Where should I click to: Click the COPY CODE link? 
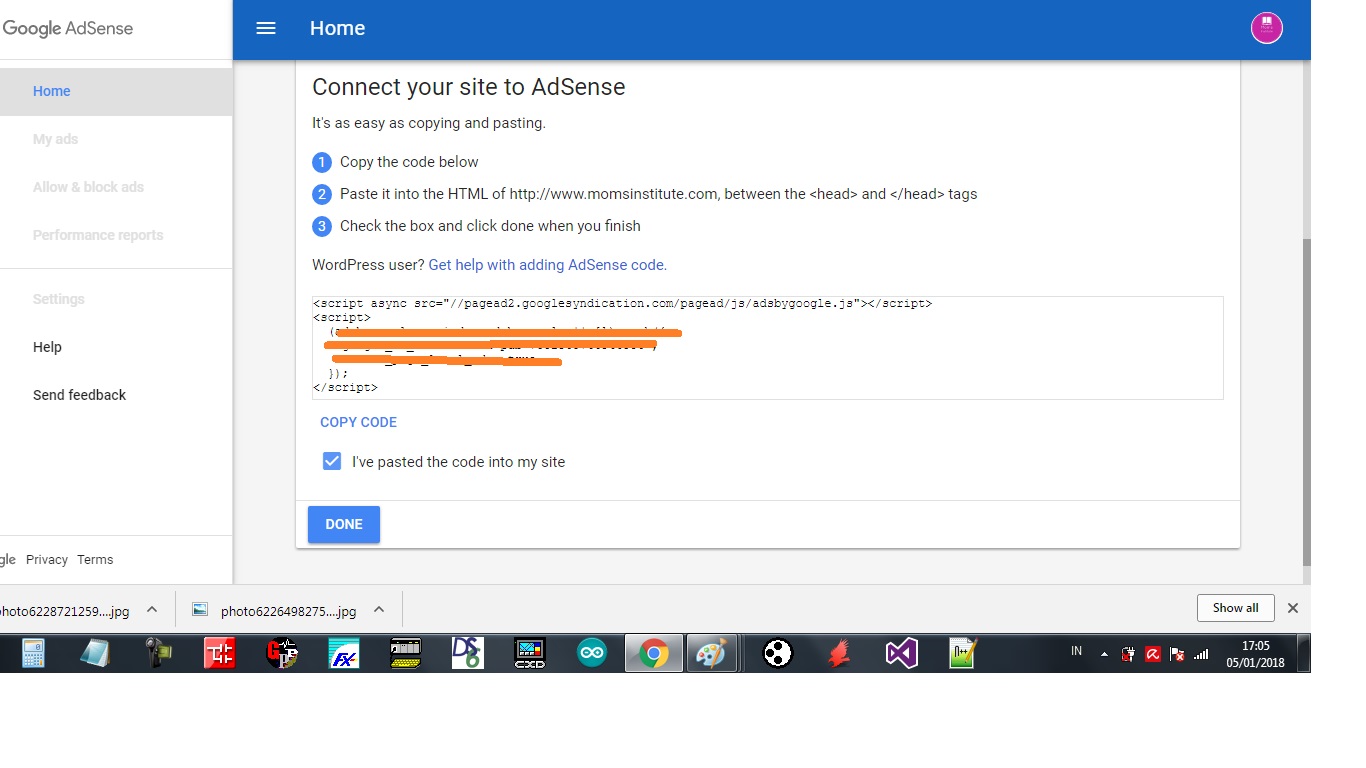(358, 421)
